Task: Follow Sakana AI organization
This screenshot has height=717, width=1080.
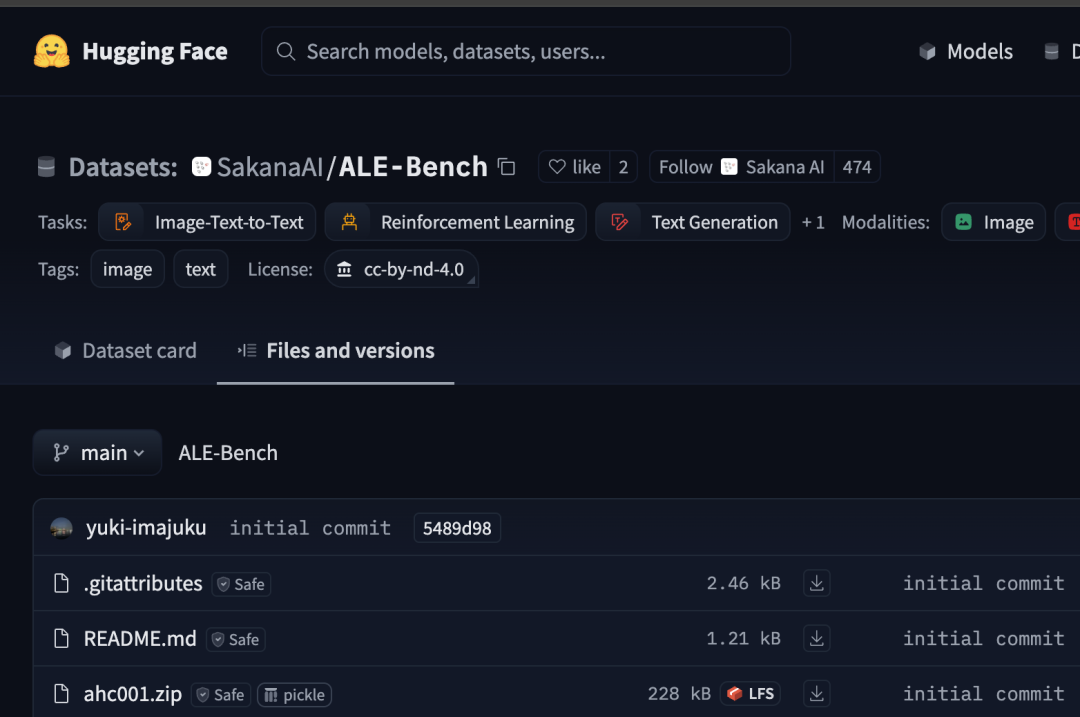Action: tap(742, 167)
